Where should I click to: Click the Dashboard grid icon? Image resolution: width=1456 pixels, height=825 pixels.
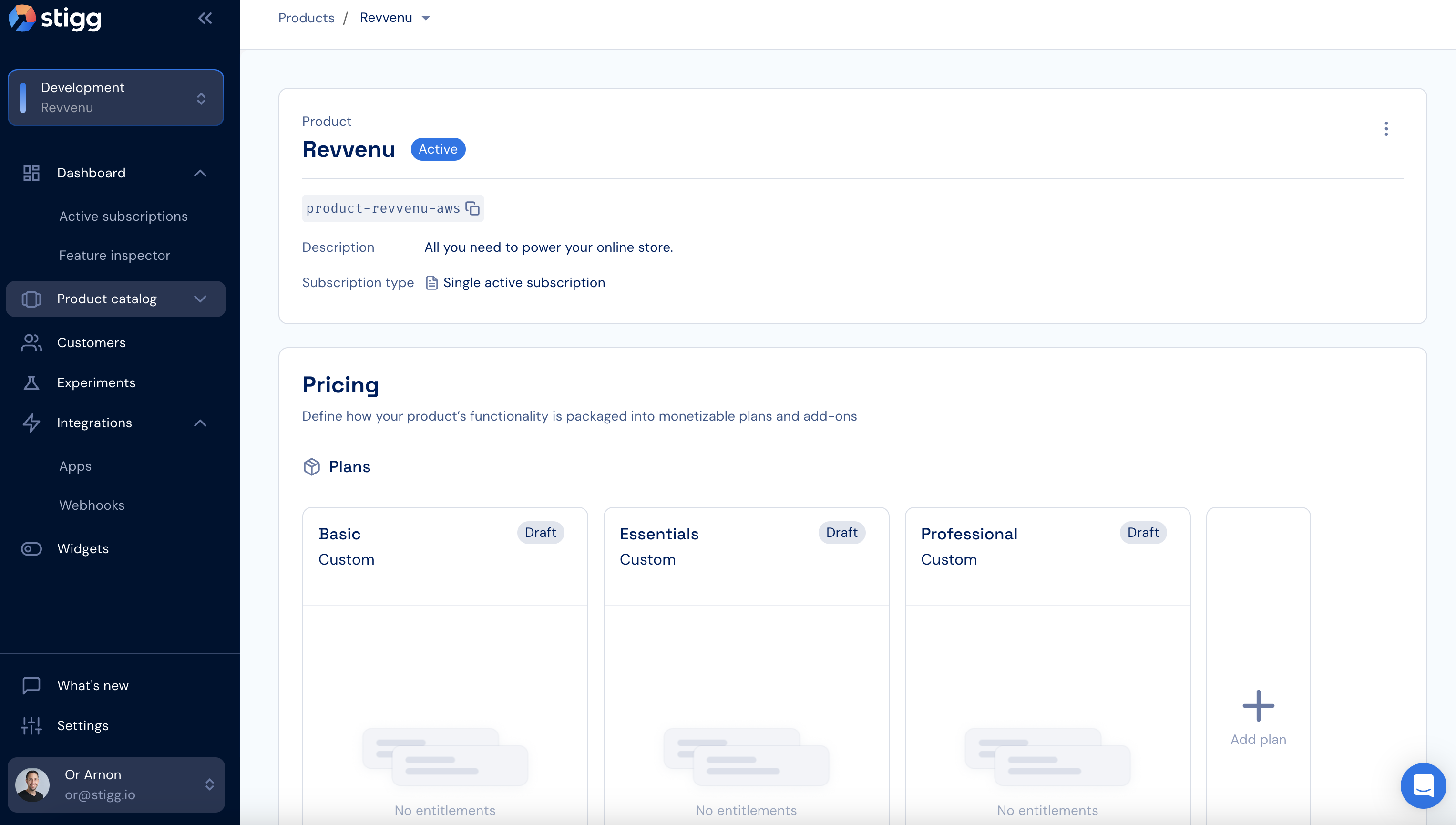click(31, 173)
